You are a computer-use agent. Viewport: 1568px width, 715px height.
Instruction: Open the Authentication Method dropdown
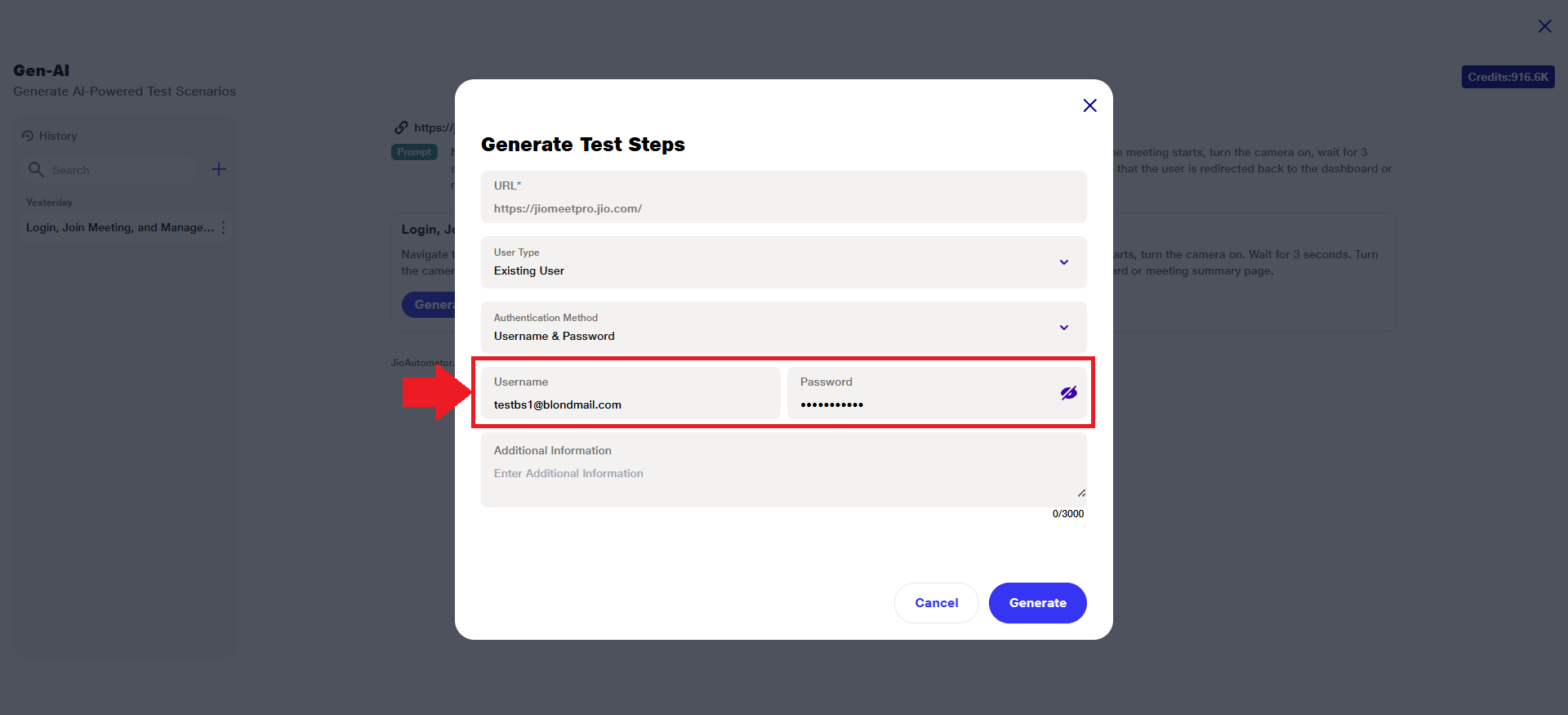(x=1063, y=328)
